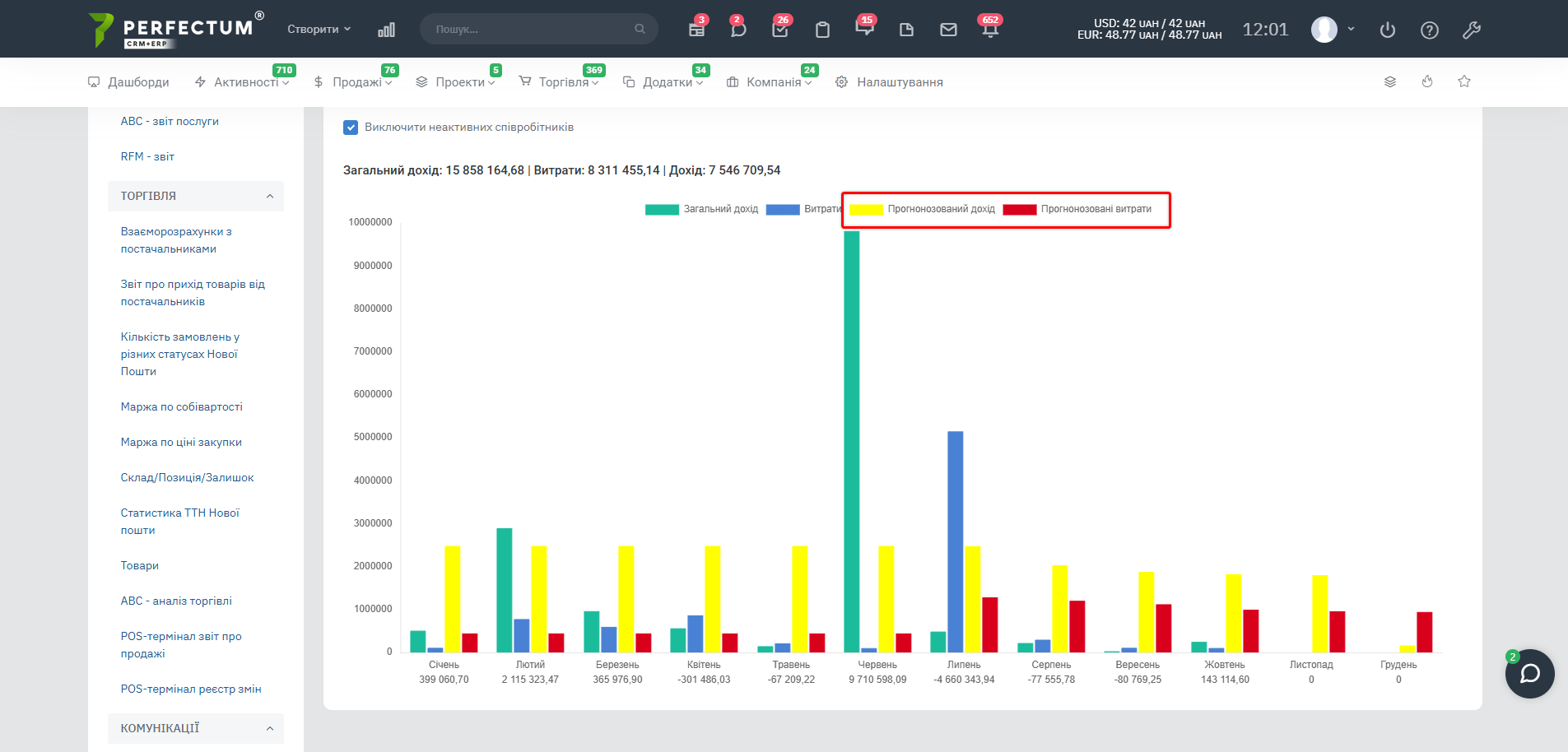The height and width of the screenshot is (752, 1568).
Task: Open 'Маржа по собівартості' report link
Action: click(x=181, y=406)
